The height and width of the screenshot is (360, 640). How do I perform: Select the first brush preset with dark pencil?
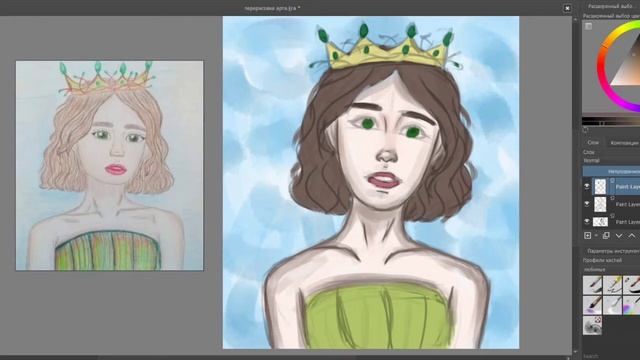[592, 285]
